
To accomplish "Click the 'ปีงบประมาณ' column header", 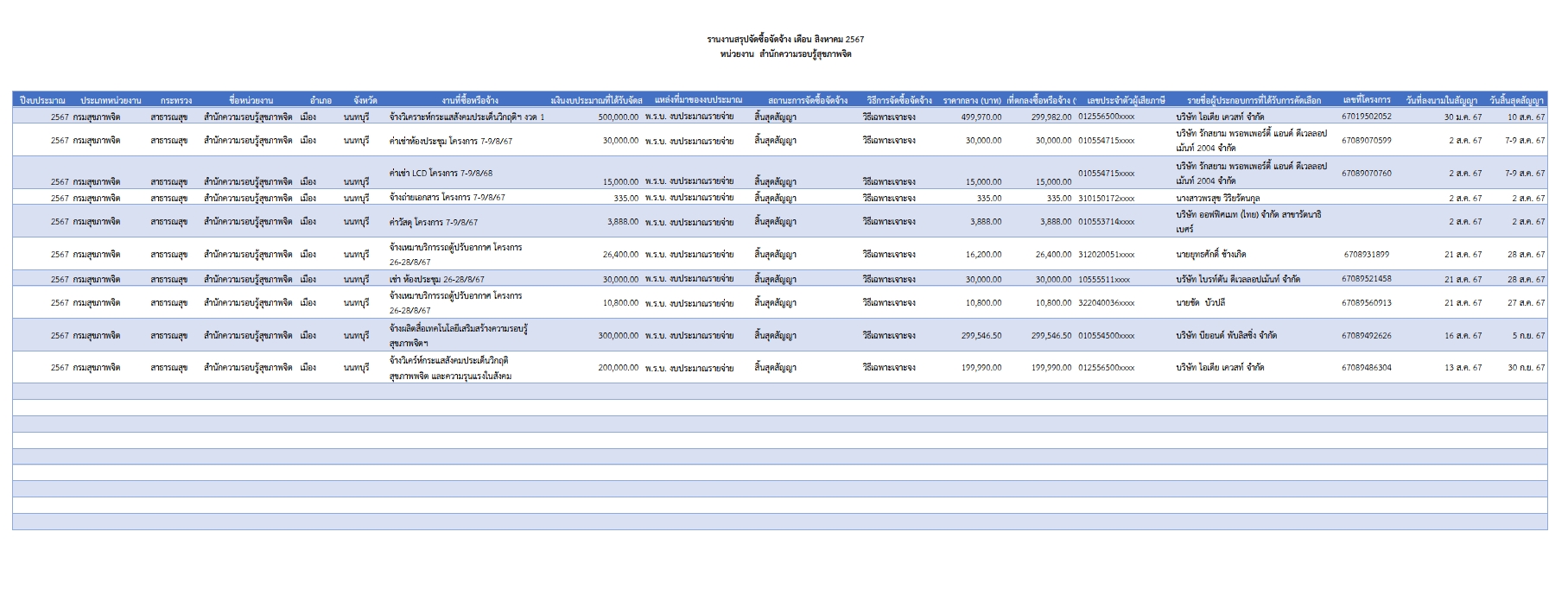I will point(42,100).
